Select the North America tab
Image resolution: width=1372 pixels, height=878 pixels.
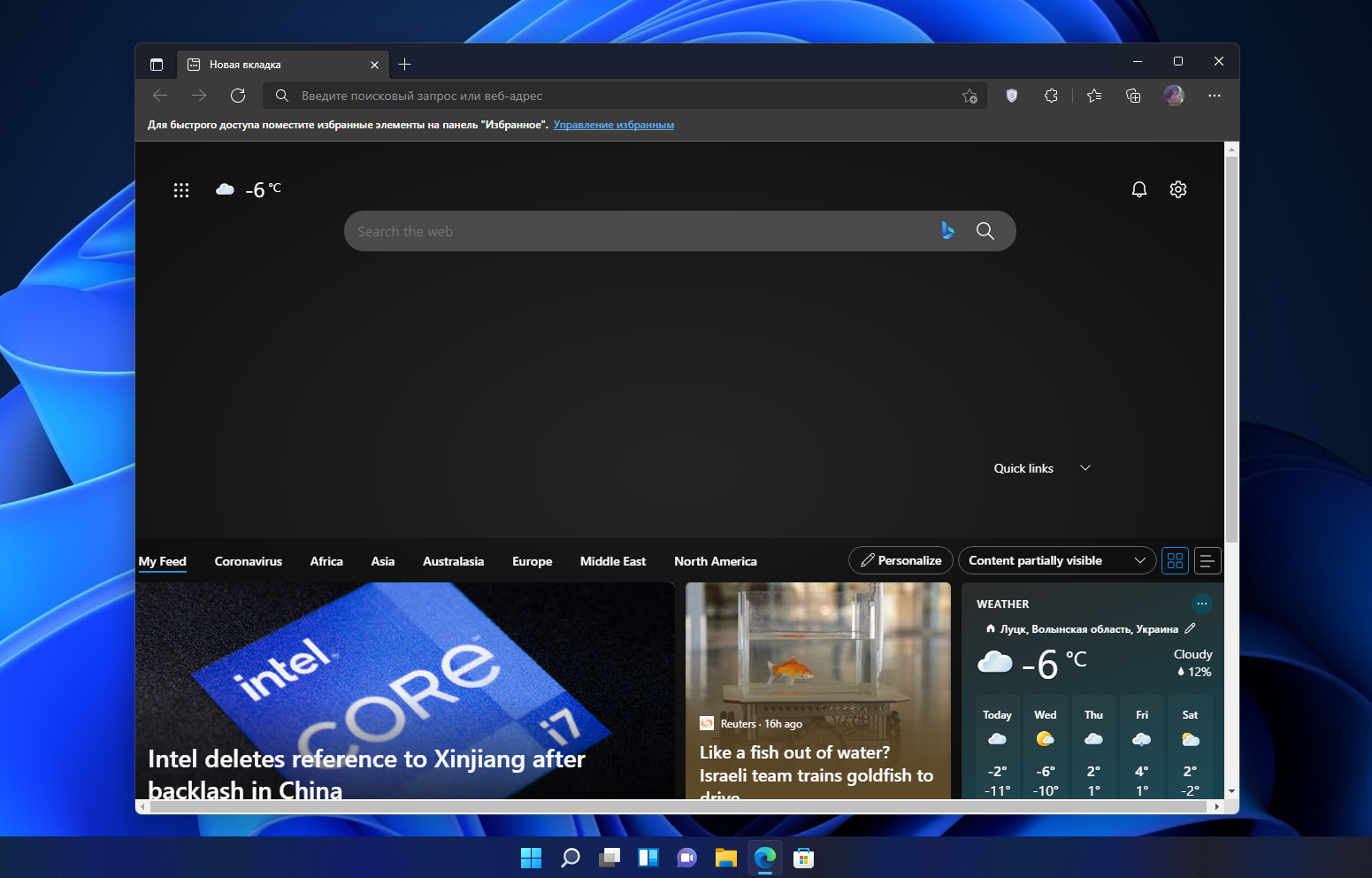[716, 561]
